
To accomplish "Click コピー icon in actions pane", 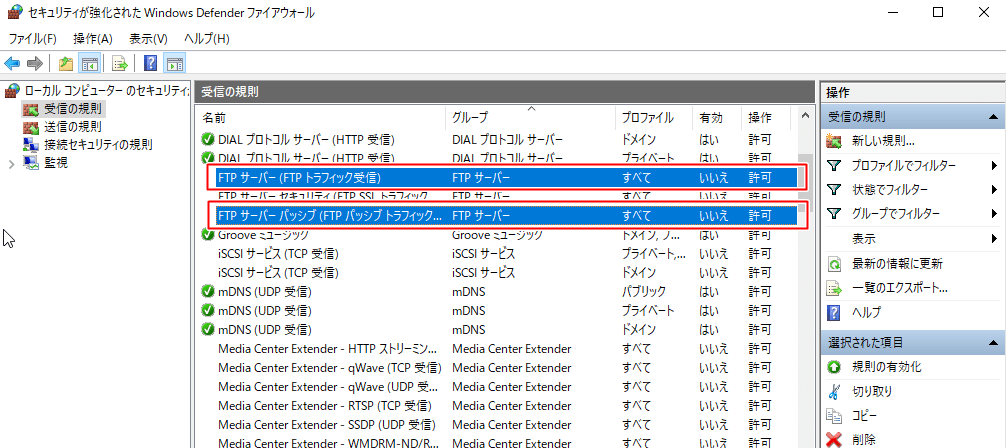I will 834,415.
